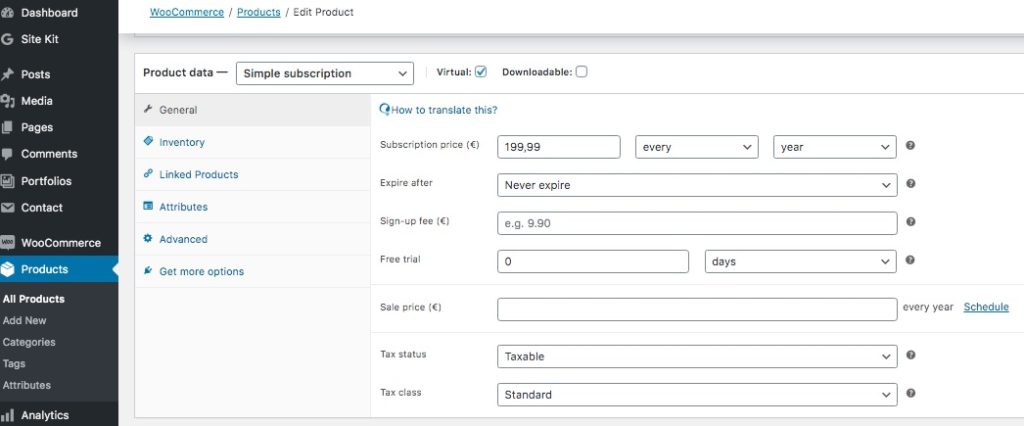Screen dimensions: 1024x426
Task: Open the Never expire dropdown
Action: pos(697,185)
